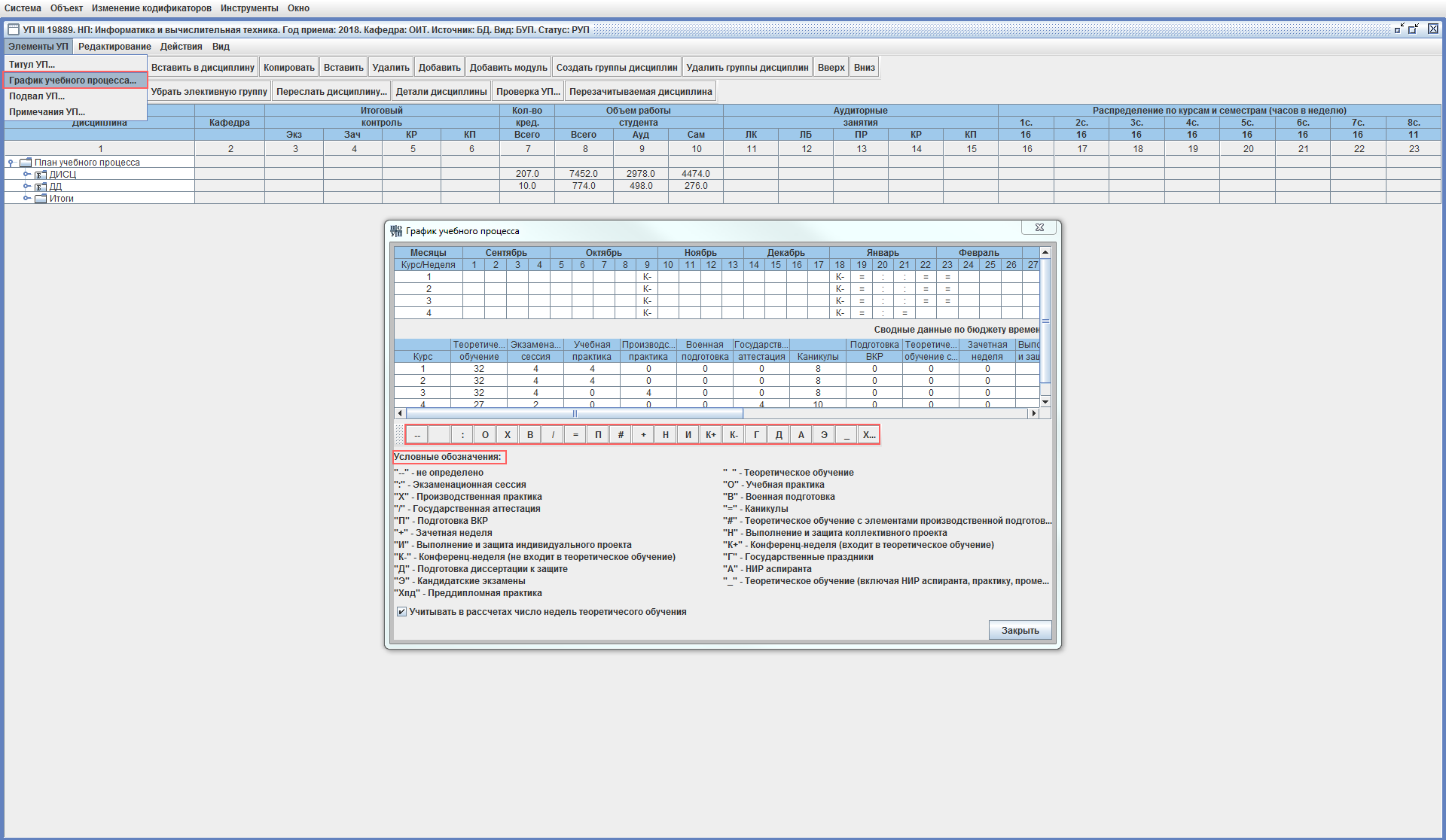Click the ДД discipline block icon

tap(41, 187)
